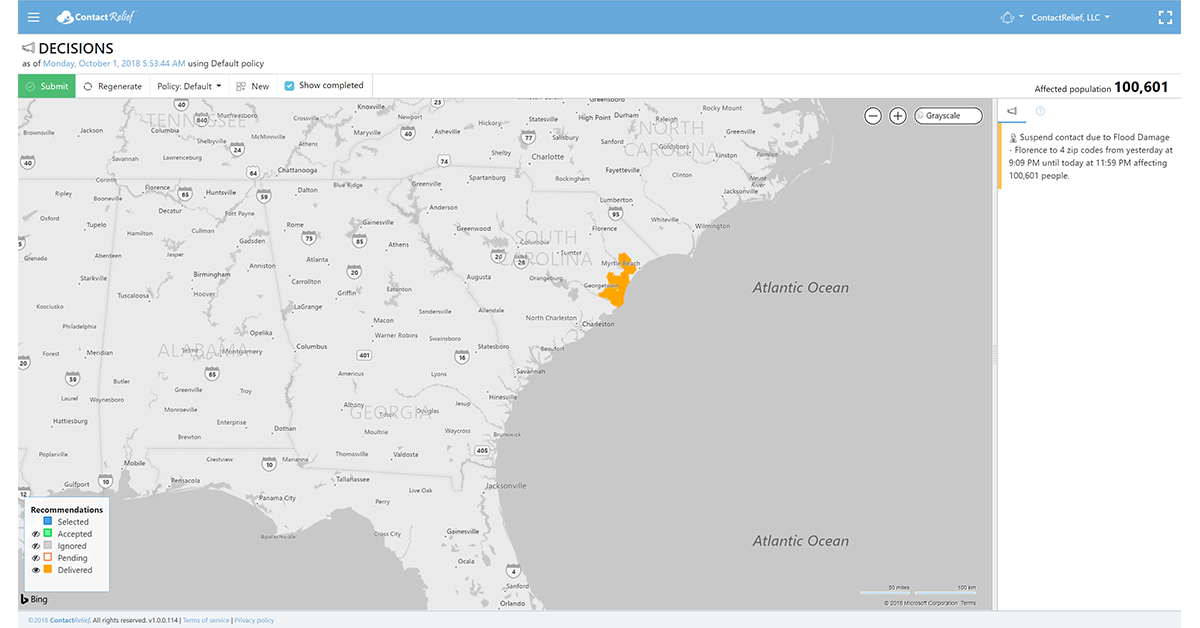Screen dimensions: 1200x628
Task: Select the Flood Damage Florence suspend recommendation
Action: coord(1089,156)
